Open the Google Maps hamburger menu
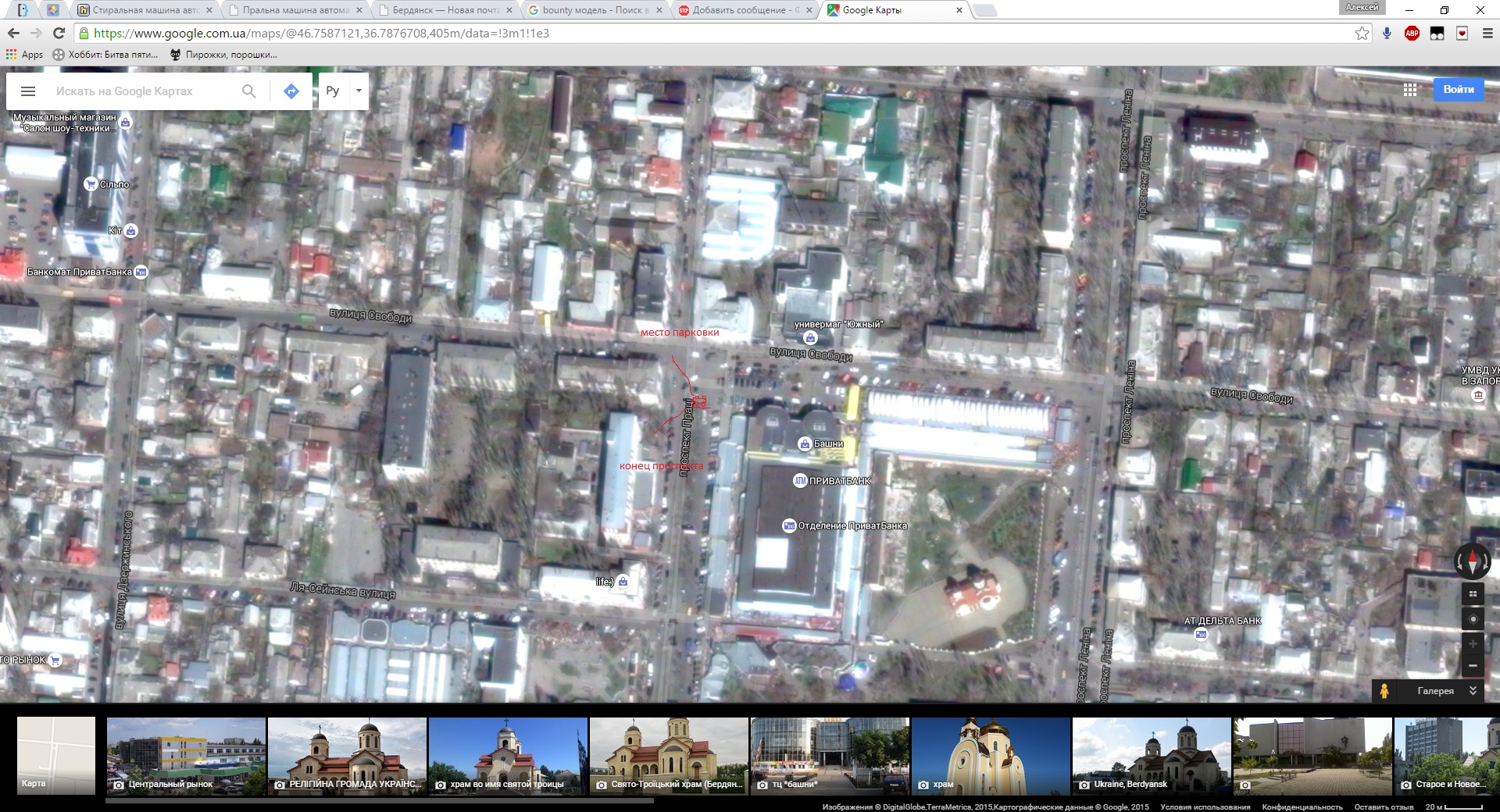Image resolution: width=1500 pixels, height=812 pixels. [x=28, y=91]
